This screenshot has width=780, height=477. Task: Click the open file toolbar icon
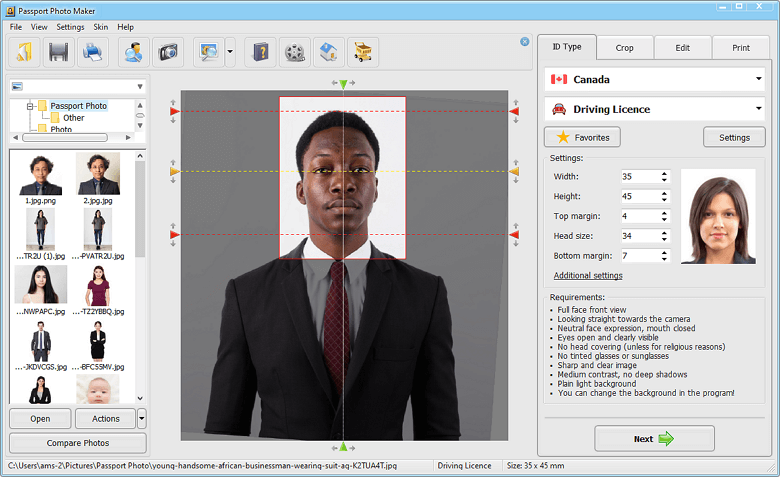24,52
